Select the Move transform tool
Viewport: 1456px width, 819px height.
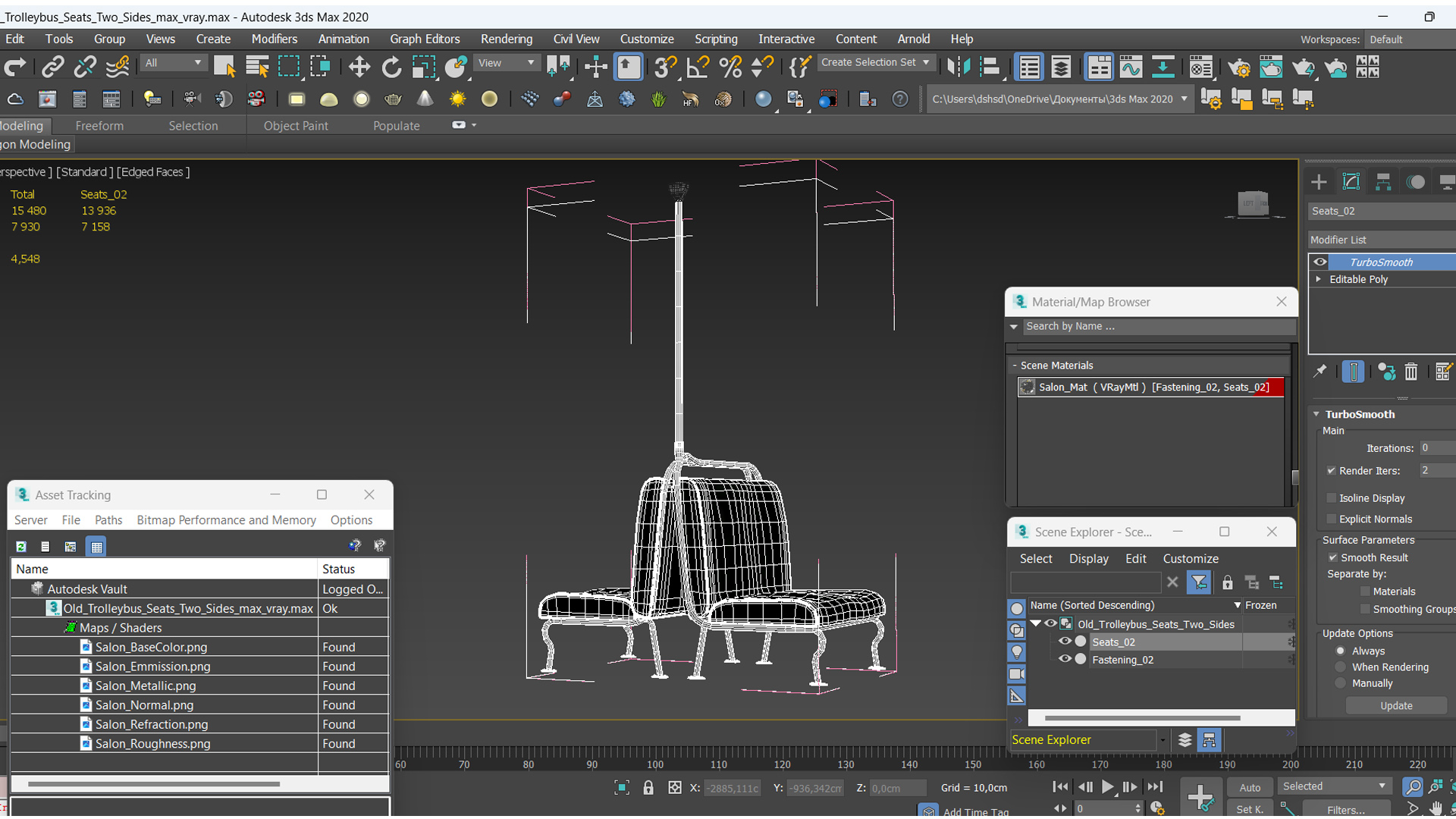point(359,67)
